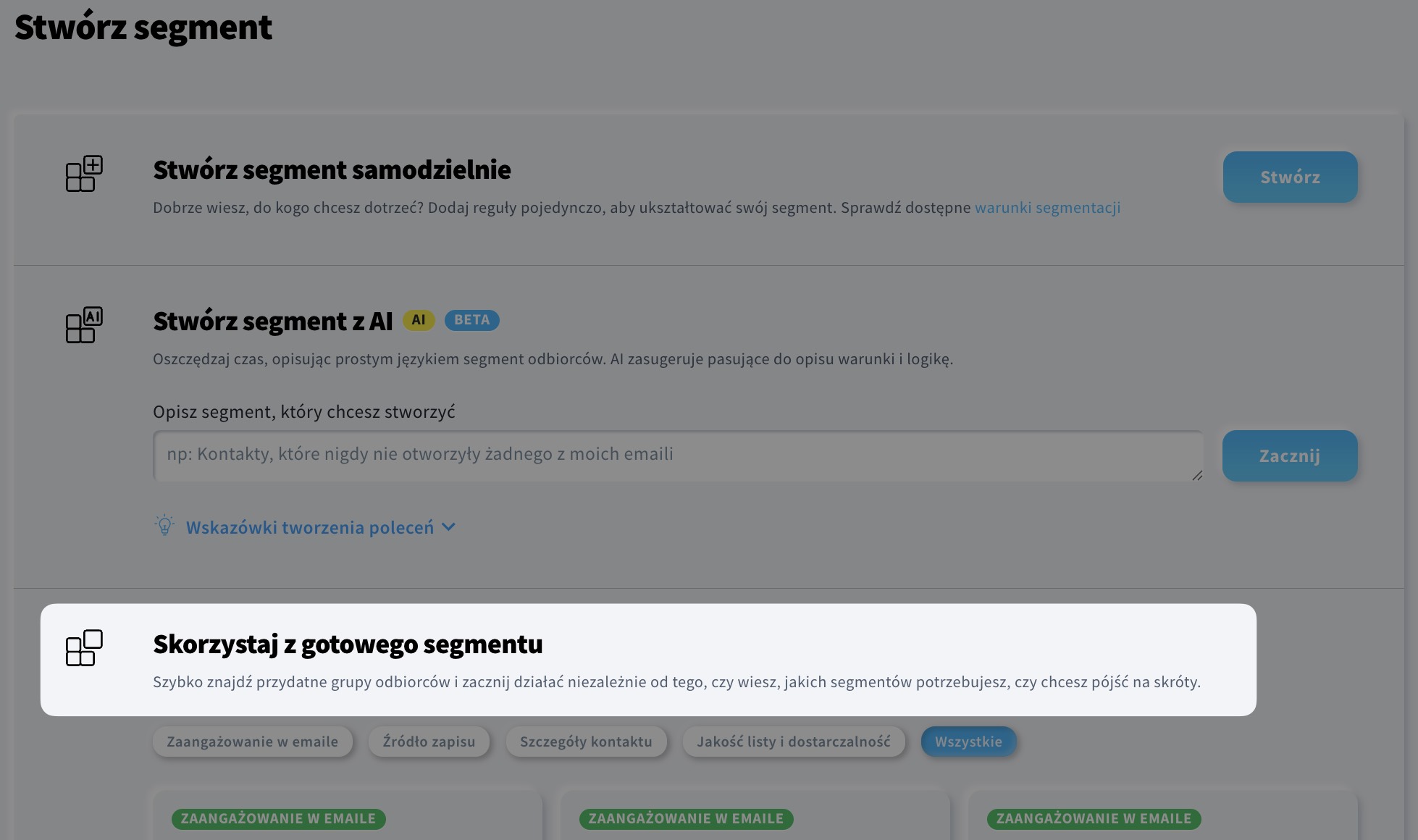Enable the Zaangażowanie w emaile filter
This screenshot has width=1418, height=840.
tap(252, 741)
